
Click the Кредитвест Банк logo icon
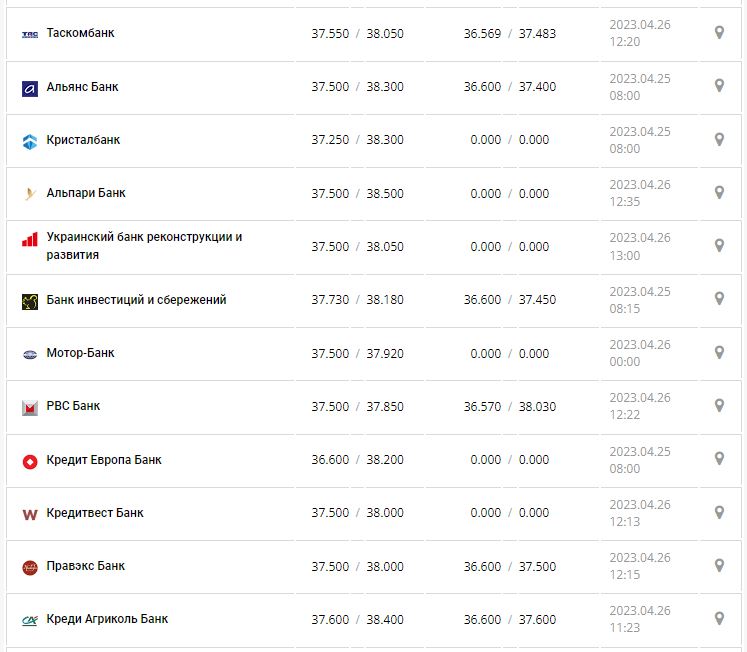point(30,514)
